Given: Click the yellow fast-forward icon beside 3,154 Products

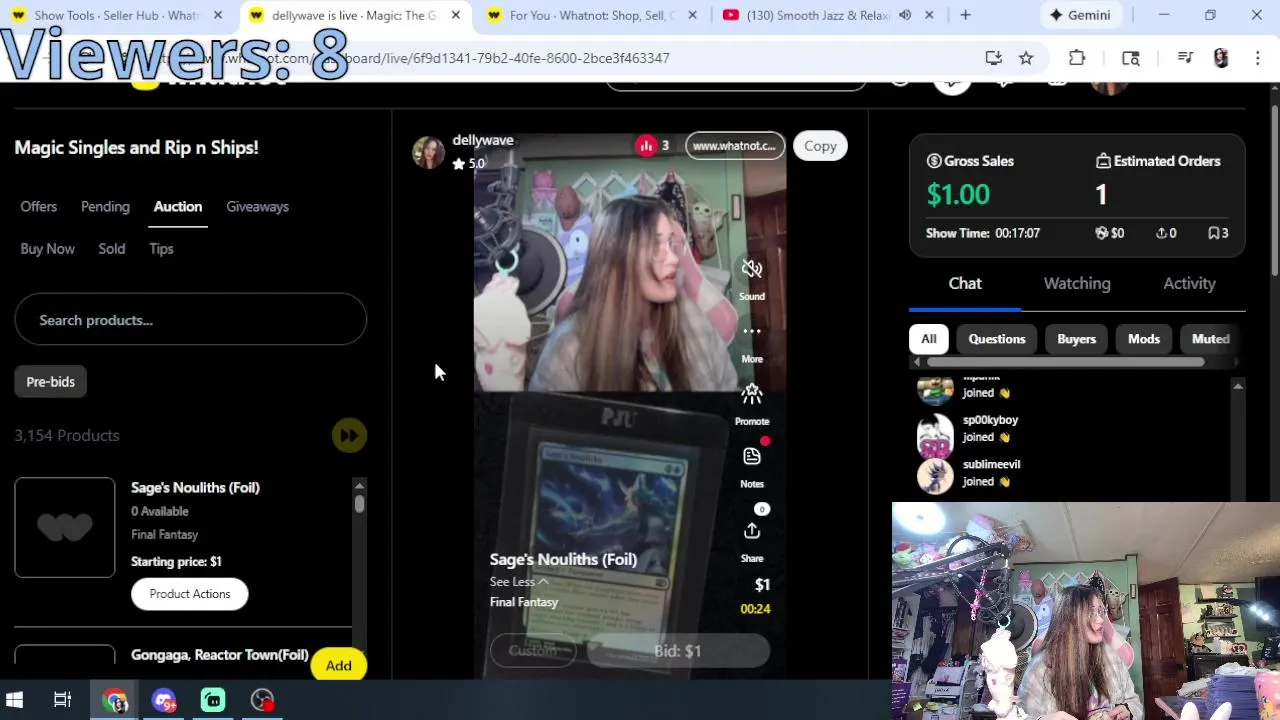Looking at the screenshot, I should (349, 435).
